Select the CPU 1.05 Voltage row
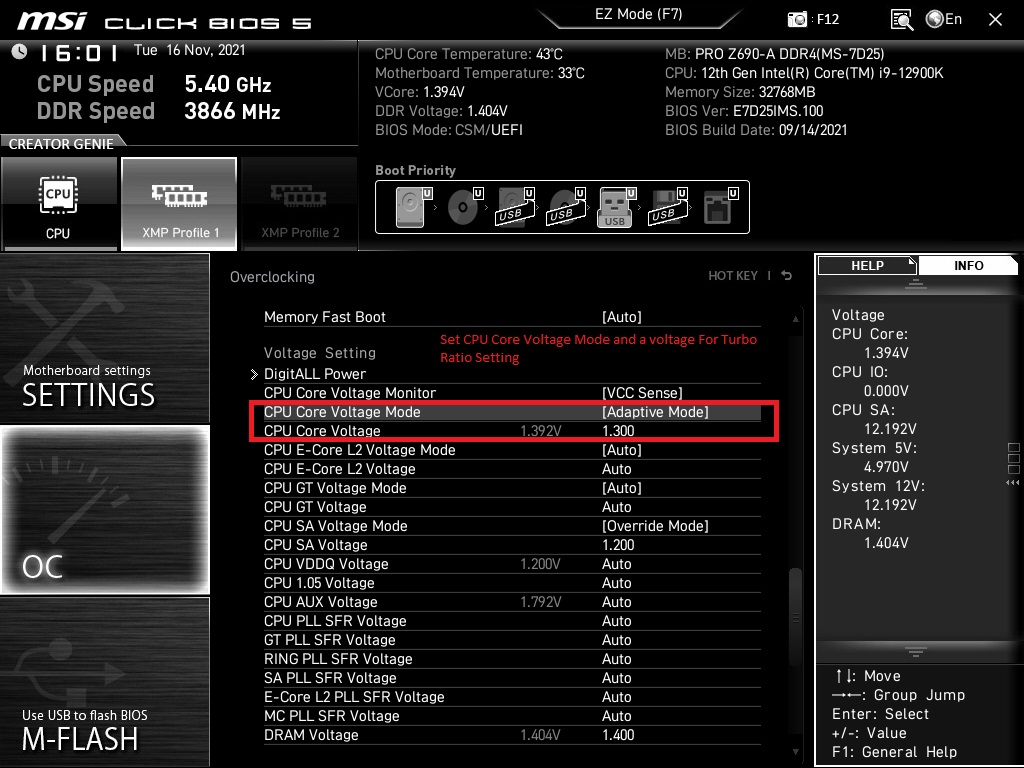Viewport: 1024px width, 768px height. point(512,582)
